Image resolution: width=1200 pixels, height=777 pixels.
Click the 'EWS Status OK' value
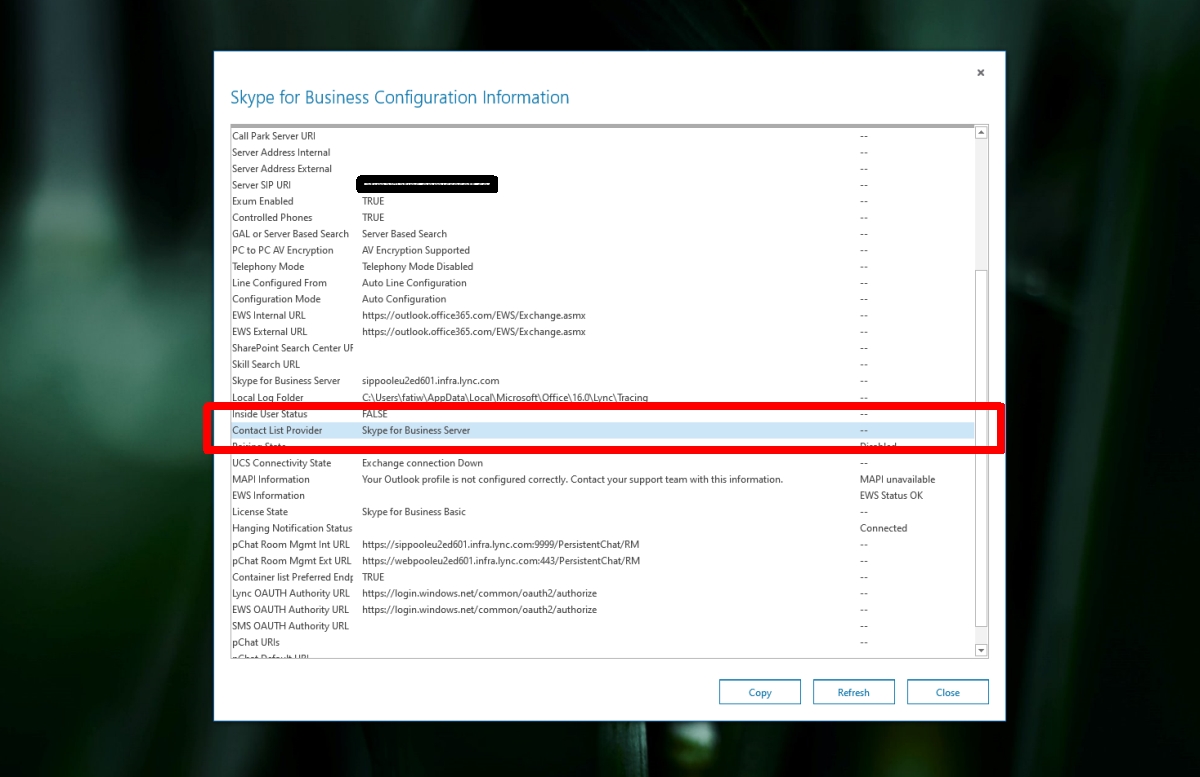(x=891, y=496)
